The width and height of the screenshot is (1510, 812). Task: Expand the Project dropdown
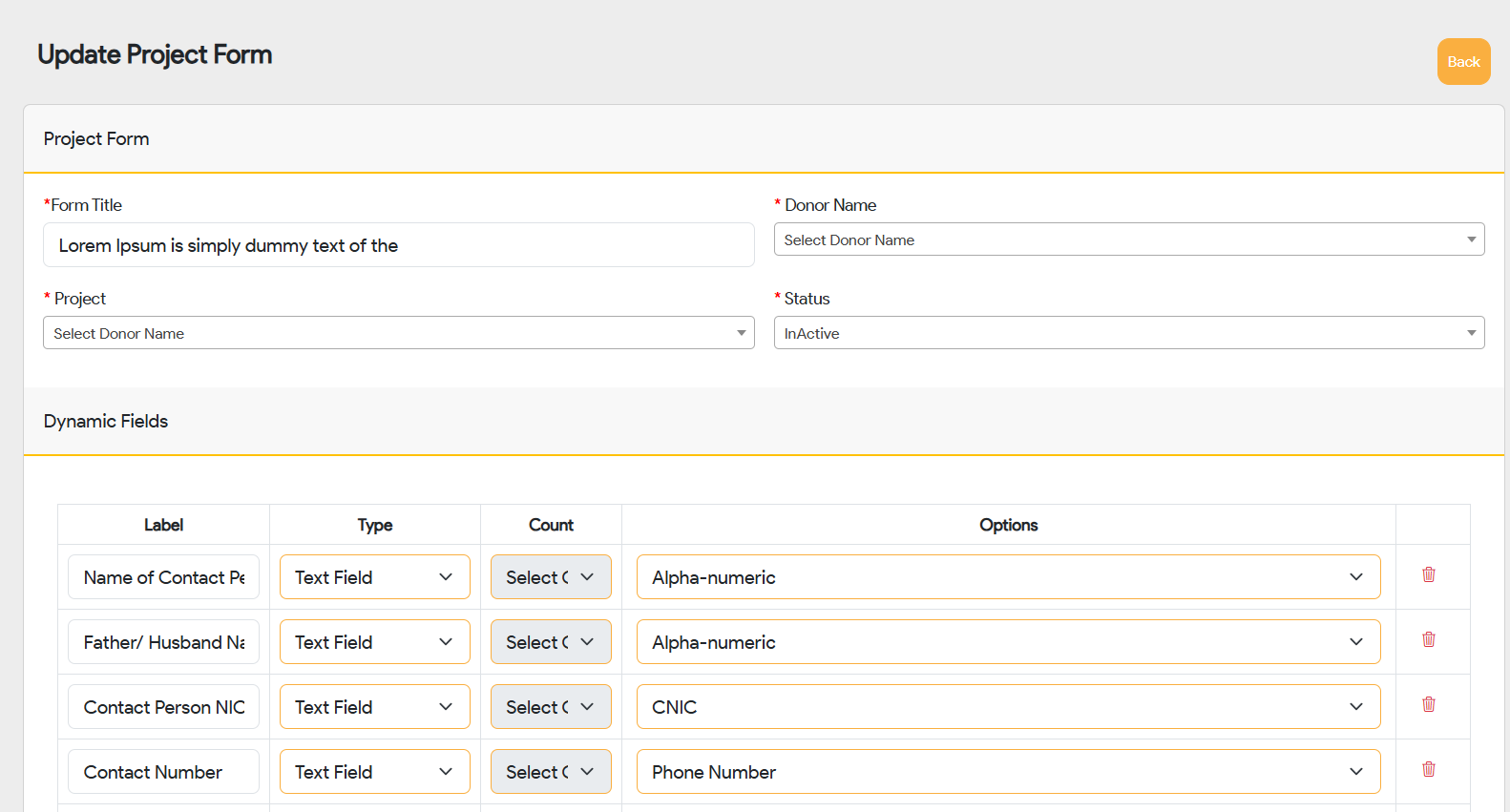(398, 333)
